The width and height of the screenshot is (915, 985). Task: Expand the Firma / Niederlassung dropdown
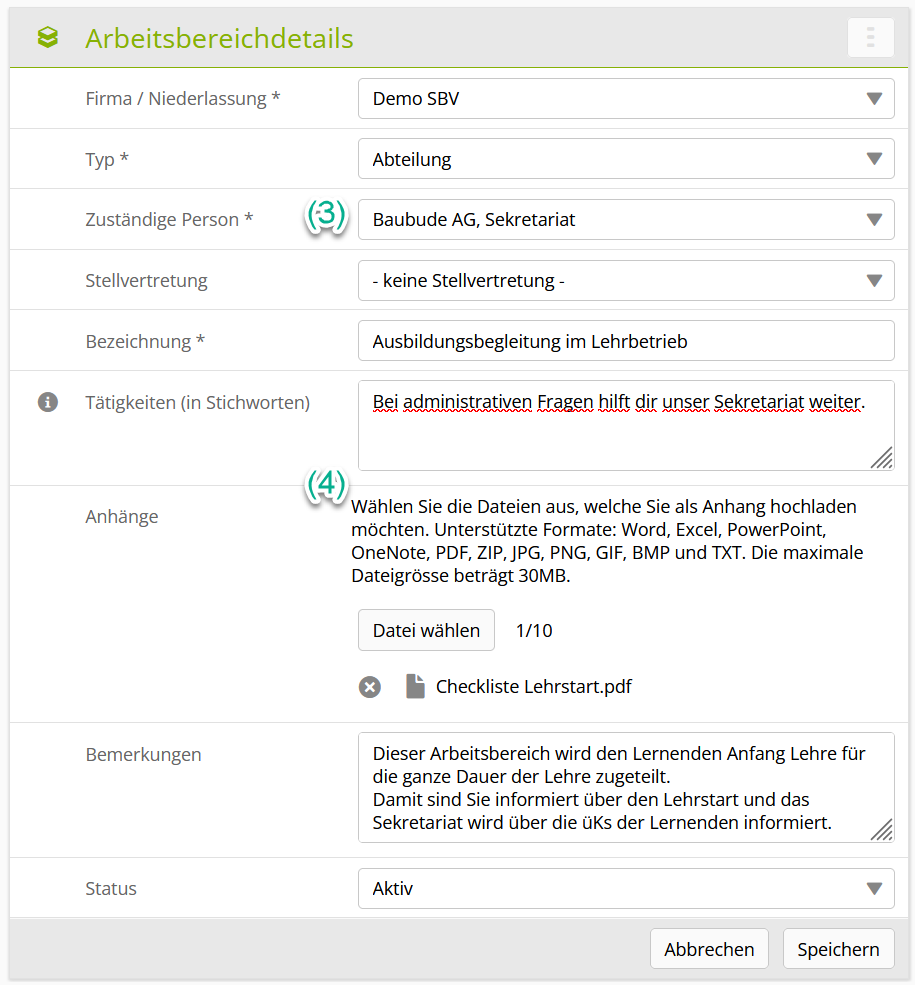626,99
